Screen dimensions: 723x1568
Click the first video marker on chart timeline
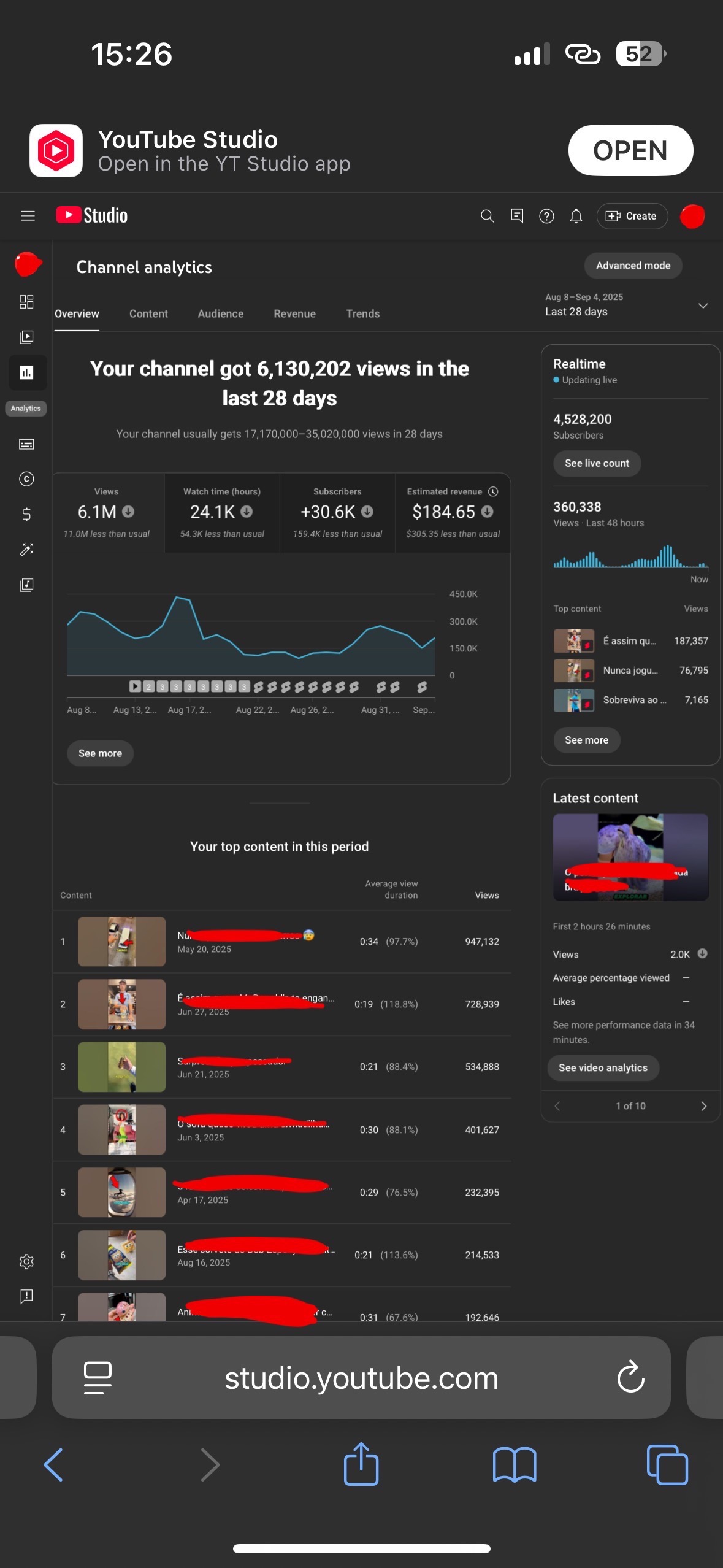135,686
